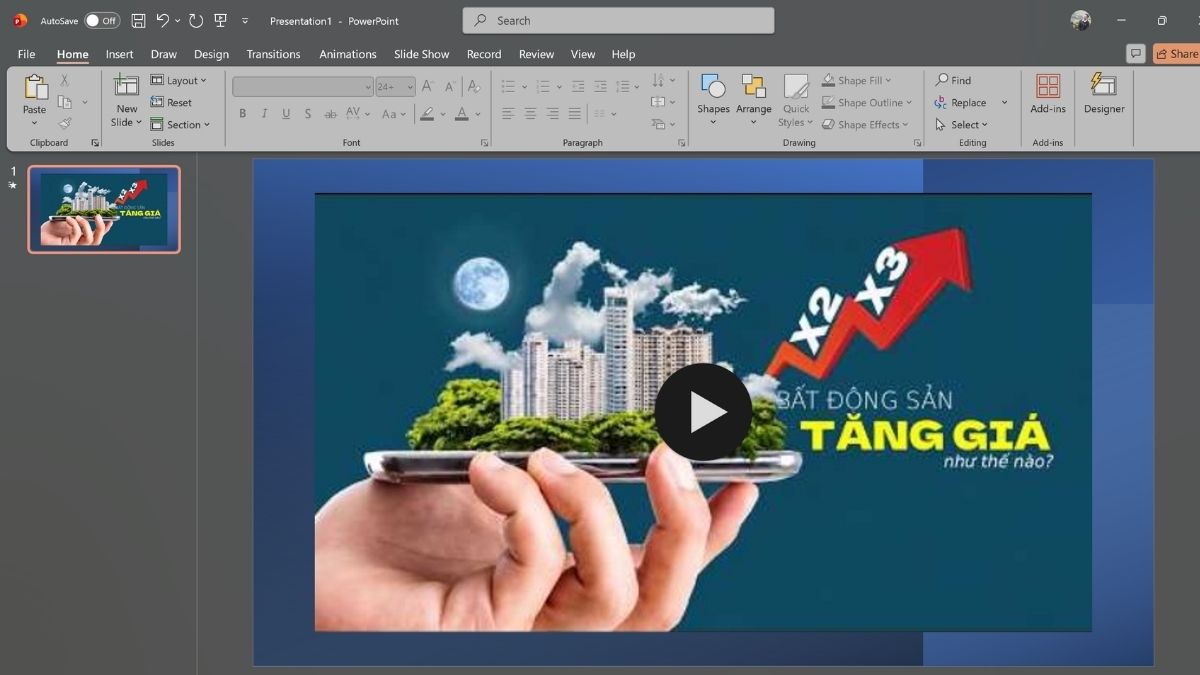Align text right
Screen dimensions: 1200x675
(553, 114)
